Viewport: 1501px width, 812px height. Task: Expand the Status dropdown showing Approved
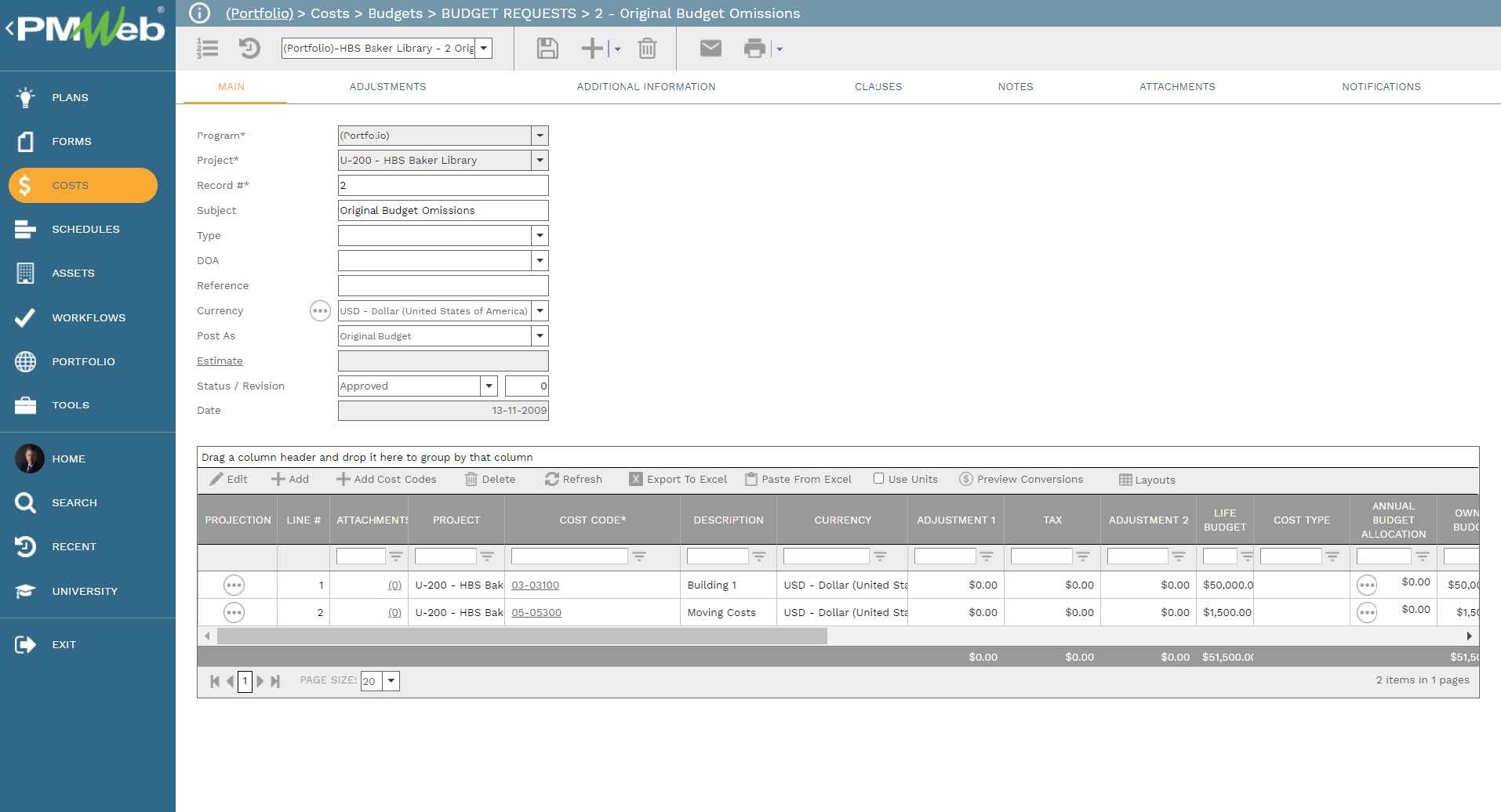(489, 386)
